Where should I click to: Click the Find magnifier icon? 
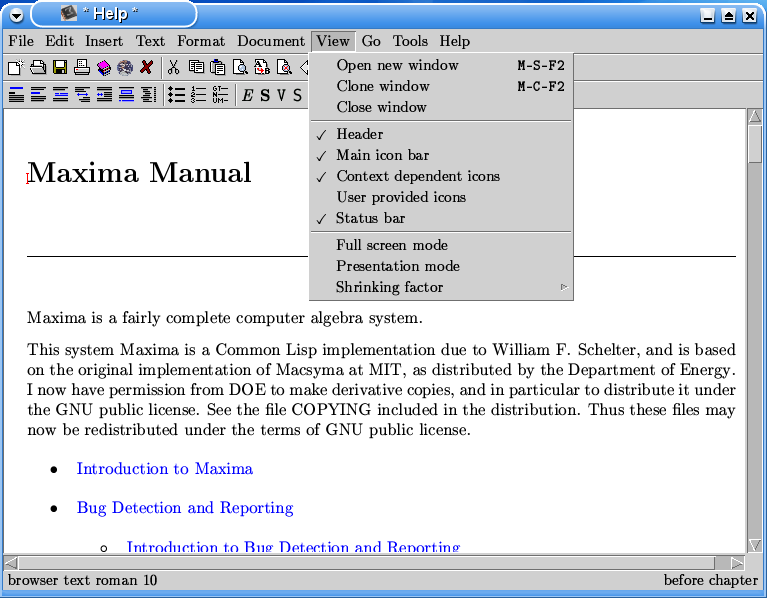tap(240, 67)
